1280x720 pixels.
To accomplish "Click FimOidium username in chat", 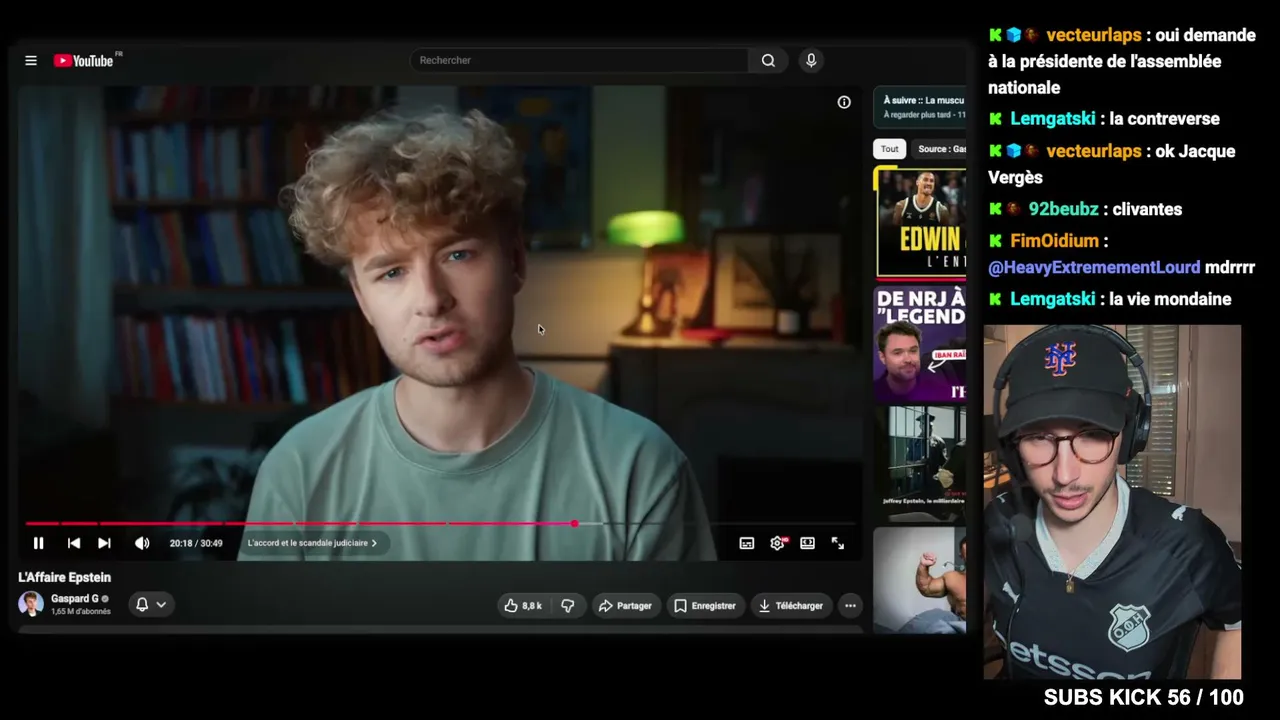I will point(1054,241).
